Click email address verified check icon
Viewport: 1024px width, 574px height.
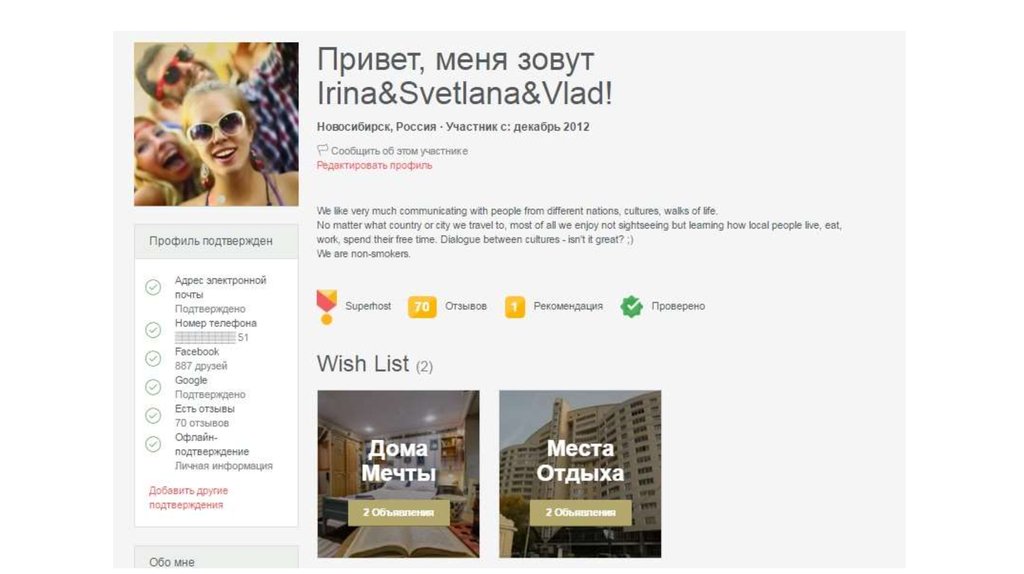pyautogui.click(x=153, y=287)
